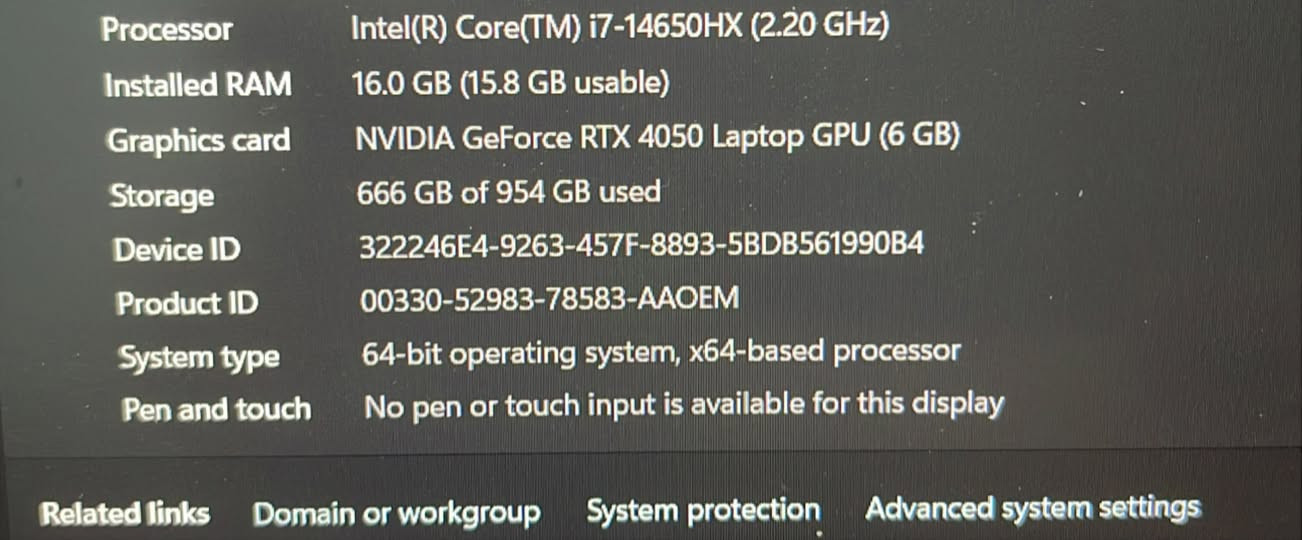Screen dimensions: 1302x540
Task: Select the Intel Core i7-14650HX processor text
Action: click(x=620, y=27)
